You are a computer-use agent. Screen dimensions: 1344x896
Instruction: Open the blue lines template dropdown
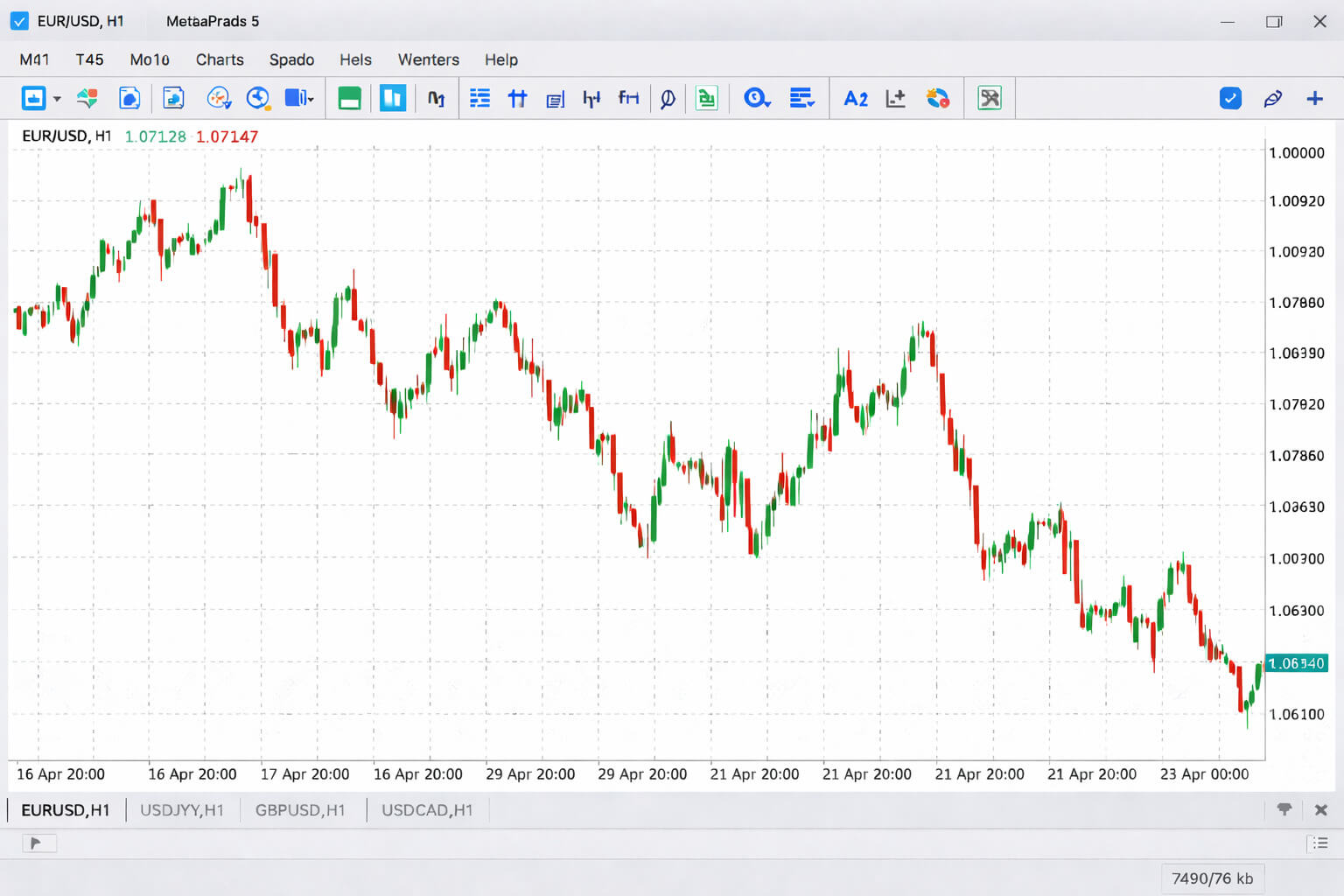[802, 98]
